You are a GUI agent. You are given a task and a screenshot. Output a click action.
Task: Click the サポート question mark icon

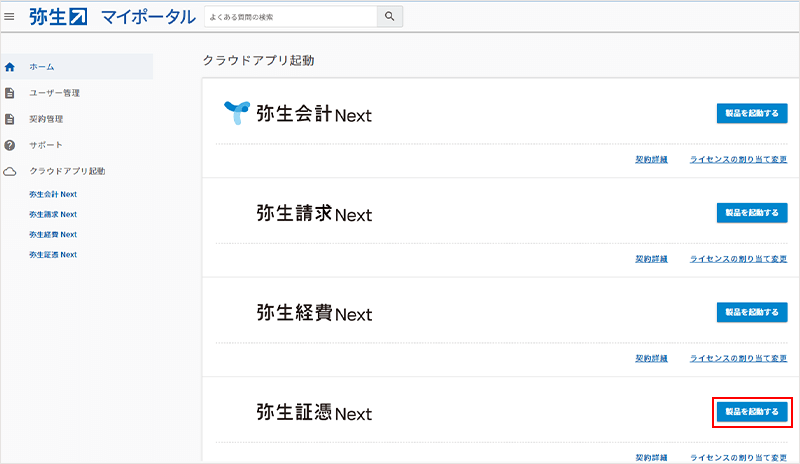point(10,145)
